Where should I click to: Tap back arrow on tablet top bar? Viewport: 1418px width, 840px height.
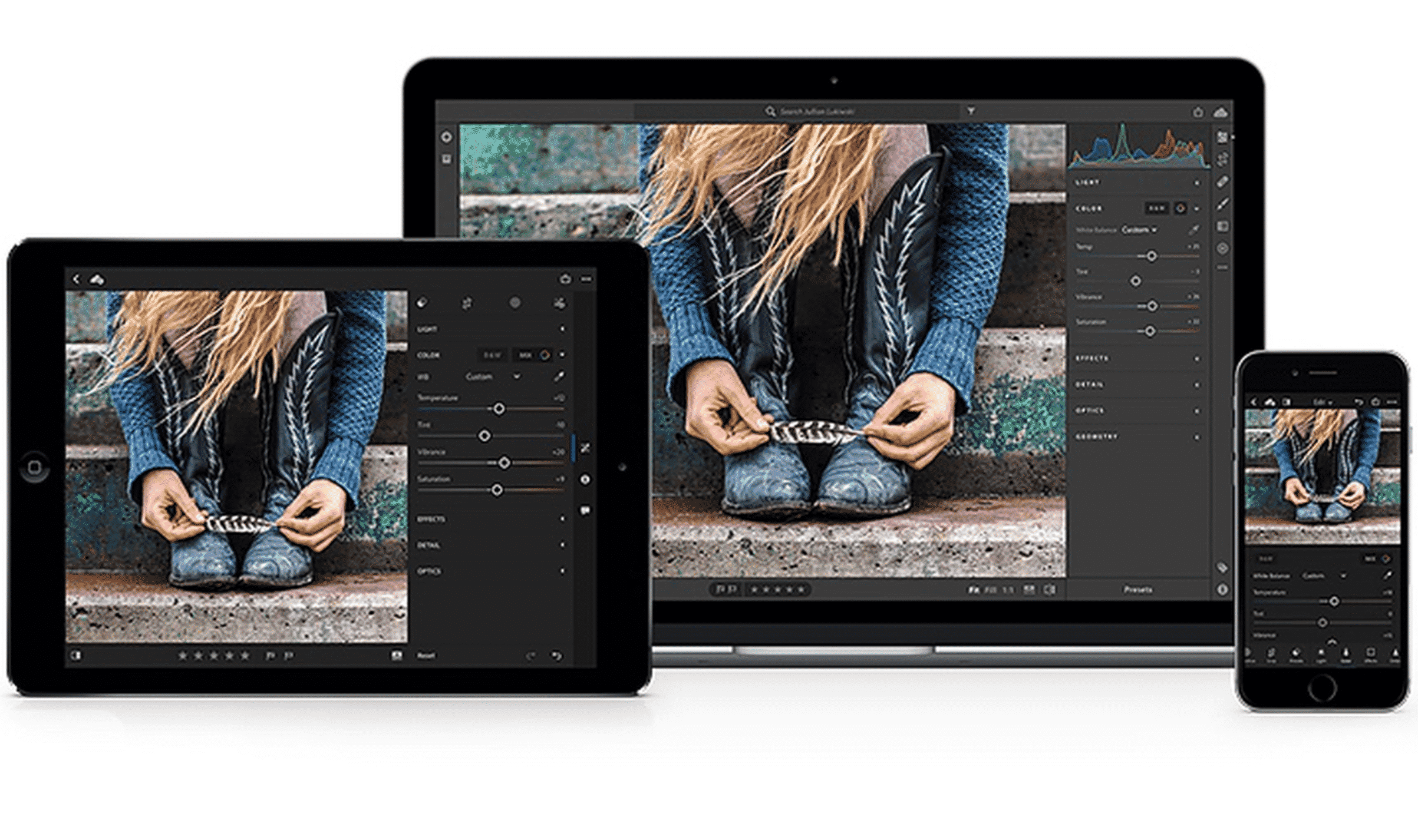76,279
